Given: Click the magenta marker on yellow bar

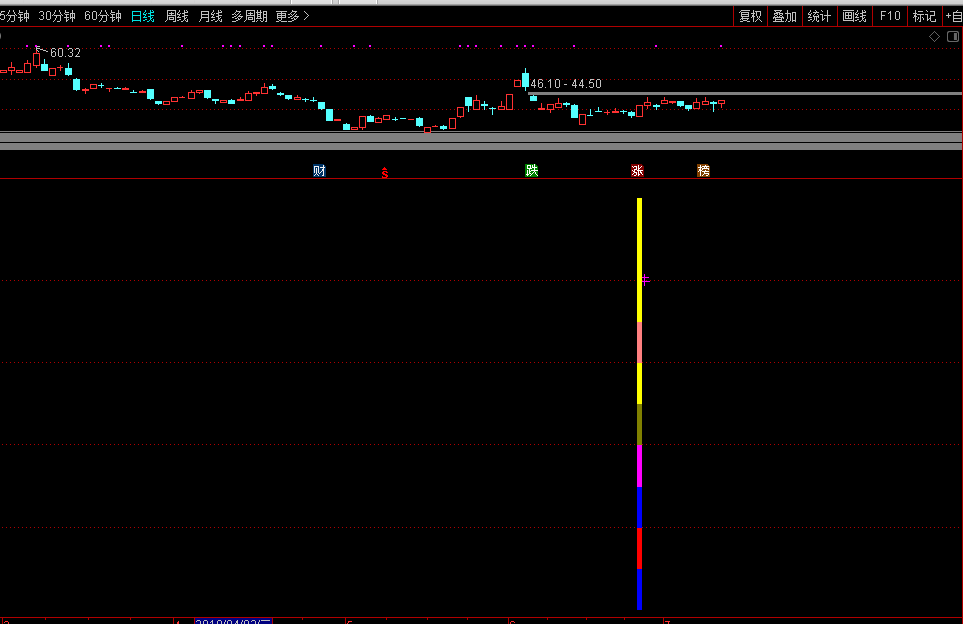Looking at the screenshot, I should (x=646, y=281).
